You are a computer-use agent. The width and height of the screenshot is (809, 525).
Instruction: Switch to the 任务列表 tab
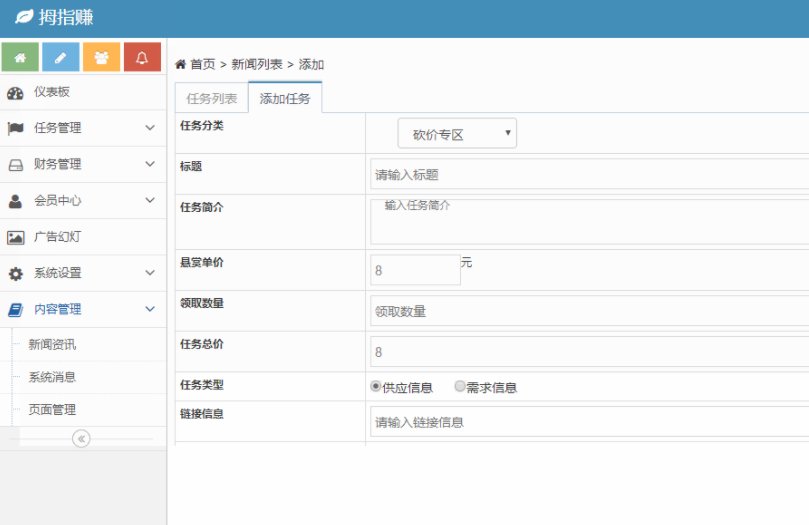(212, 98)
